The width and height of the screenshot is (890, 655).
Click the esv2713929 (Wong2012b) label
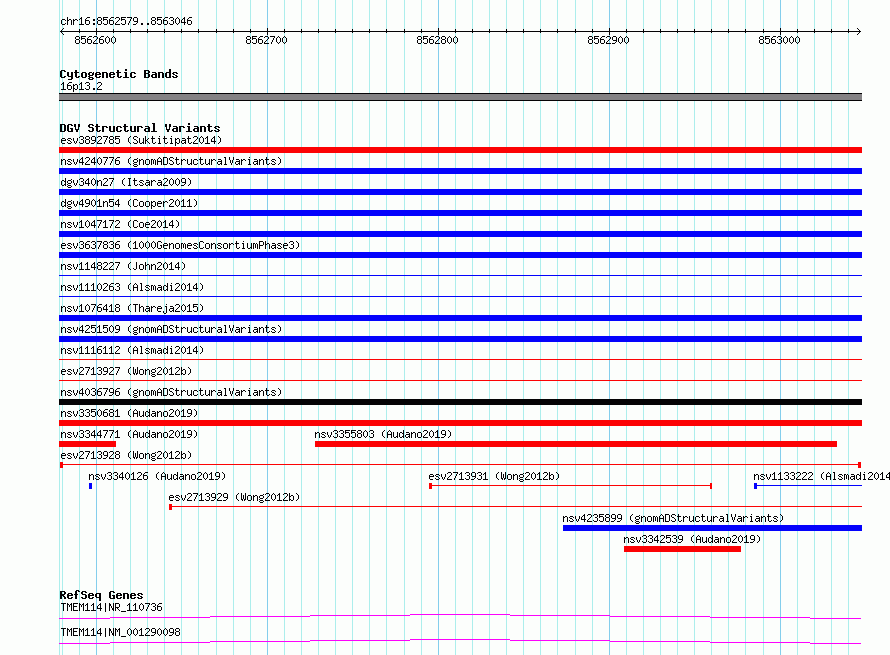pyautogui.click(x=234, y=497)
